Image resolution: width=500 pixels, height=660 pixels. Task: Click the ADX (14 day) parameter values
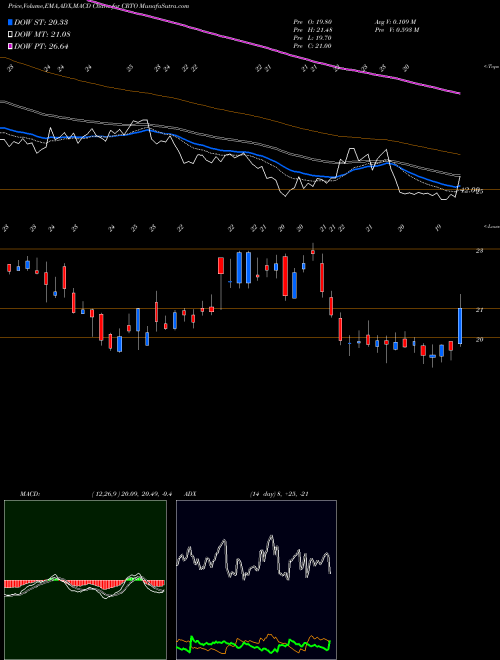tap(279, 494)
